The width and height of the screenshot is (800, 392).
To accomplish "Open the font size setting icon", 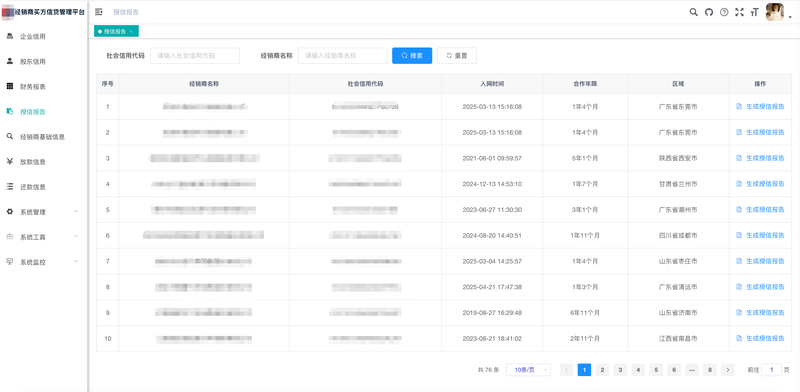I will pyautogui.click(x=755, y=12).
